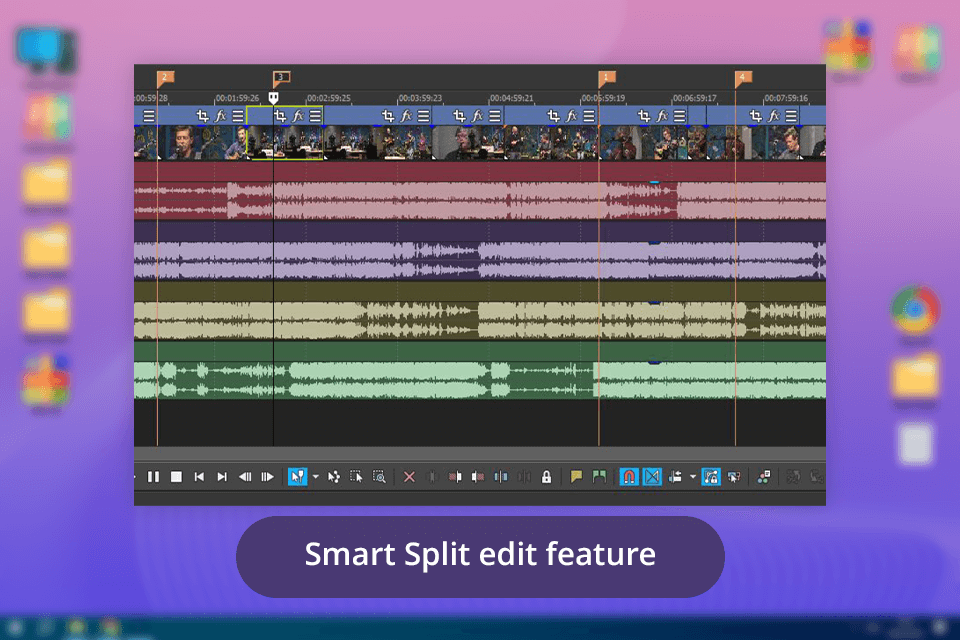Open the Normal edit tool dropdown arrow

315,476
